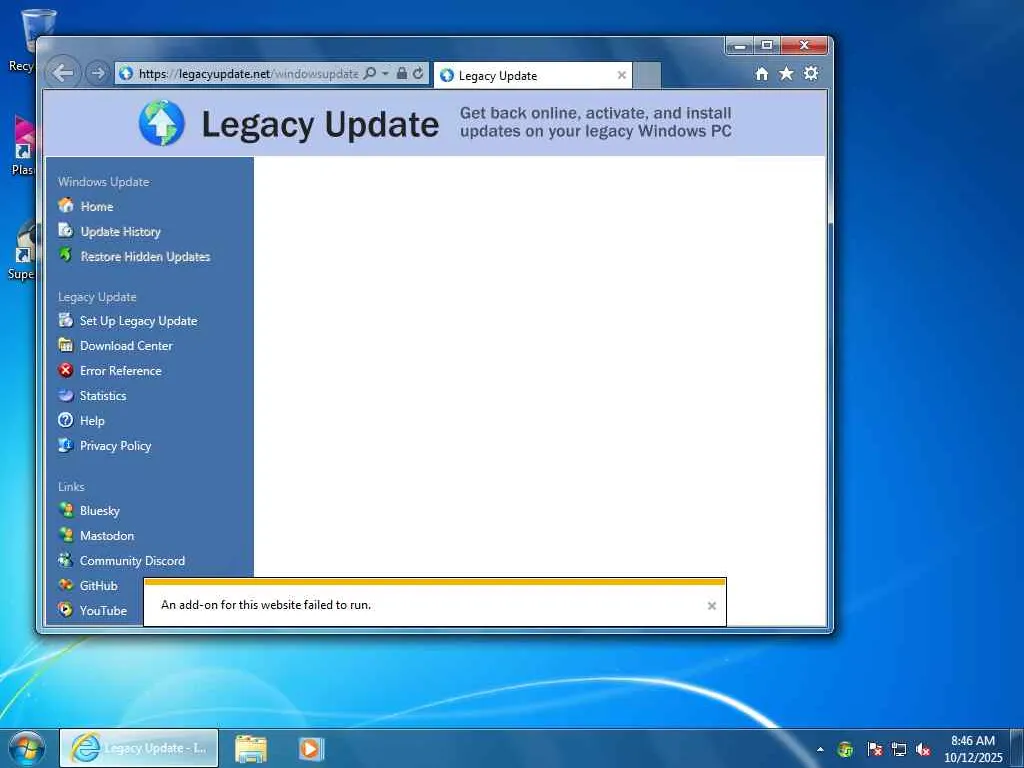The width and height of the screenshot is (1024, 768).
Task: Click the address bar search magnifier icon
Action: pyautogui.click(x=370, y=73)
